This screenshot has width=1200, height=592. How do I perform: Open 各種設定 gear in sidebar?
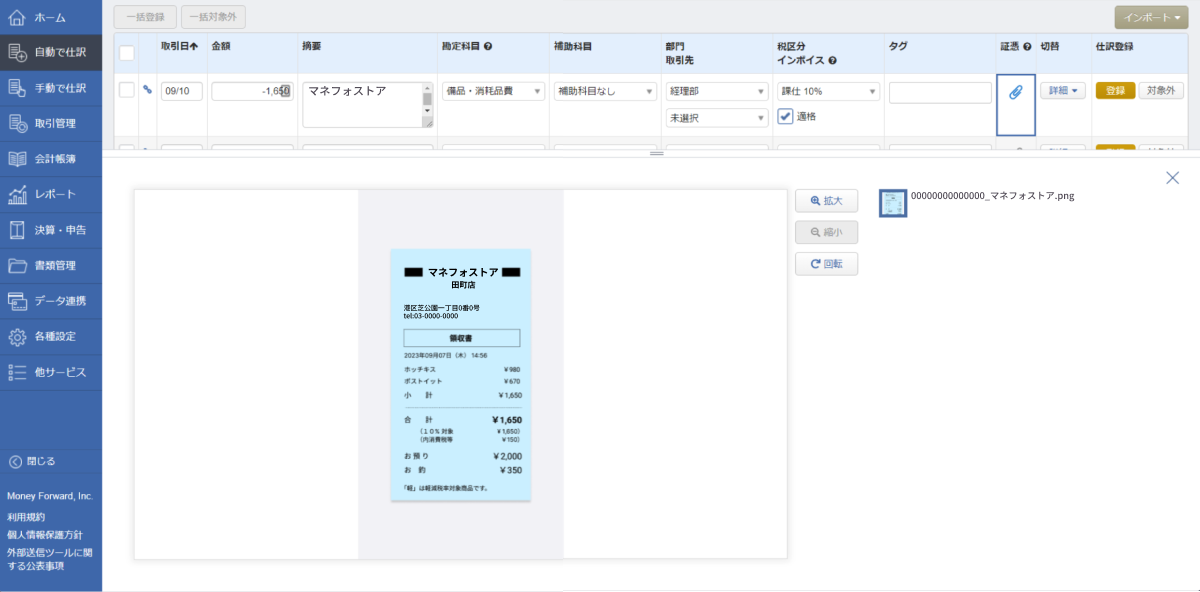click(51, 336)
